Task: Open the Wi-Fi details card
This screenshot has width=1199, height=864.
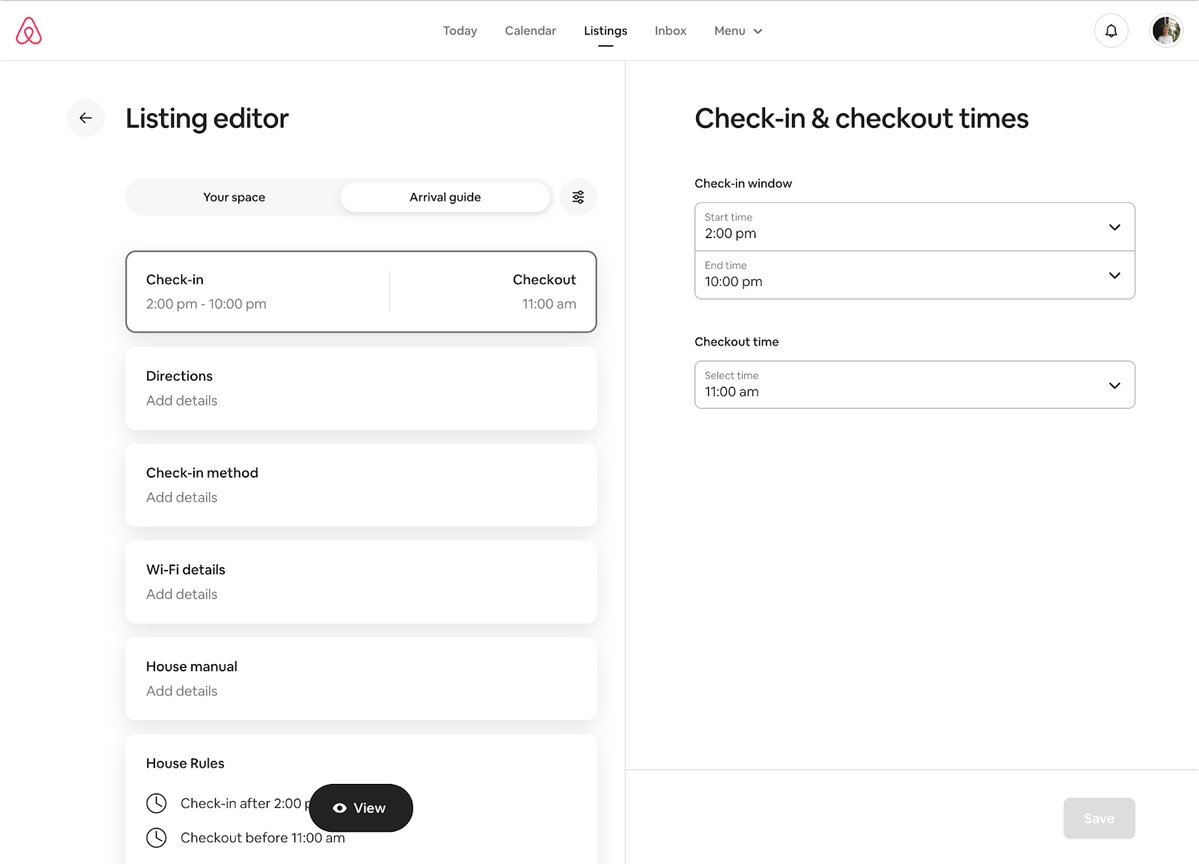Action: tap(361, 581)
